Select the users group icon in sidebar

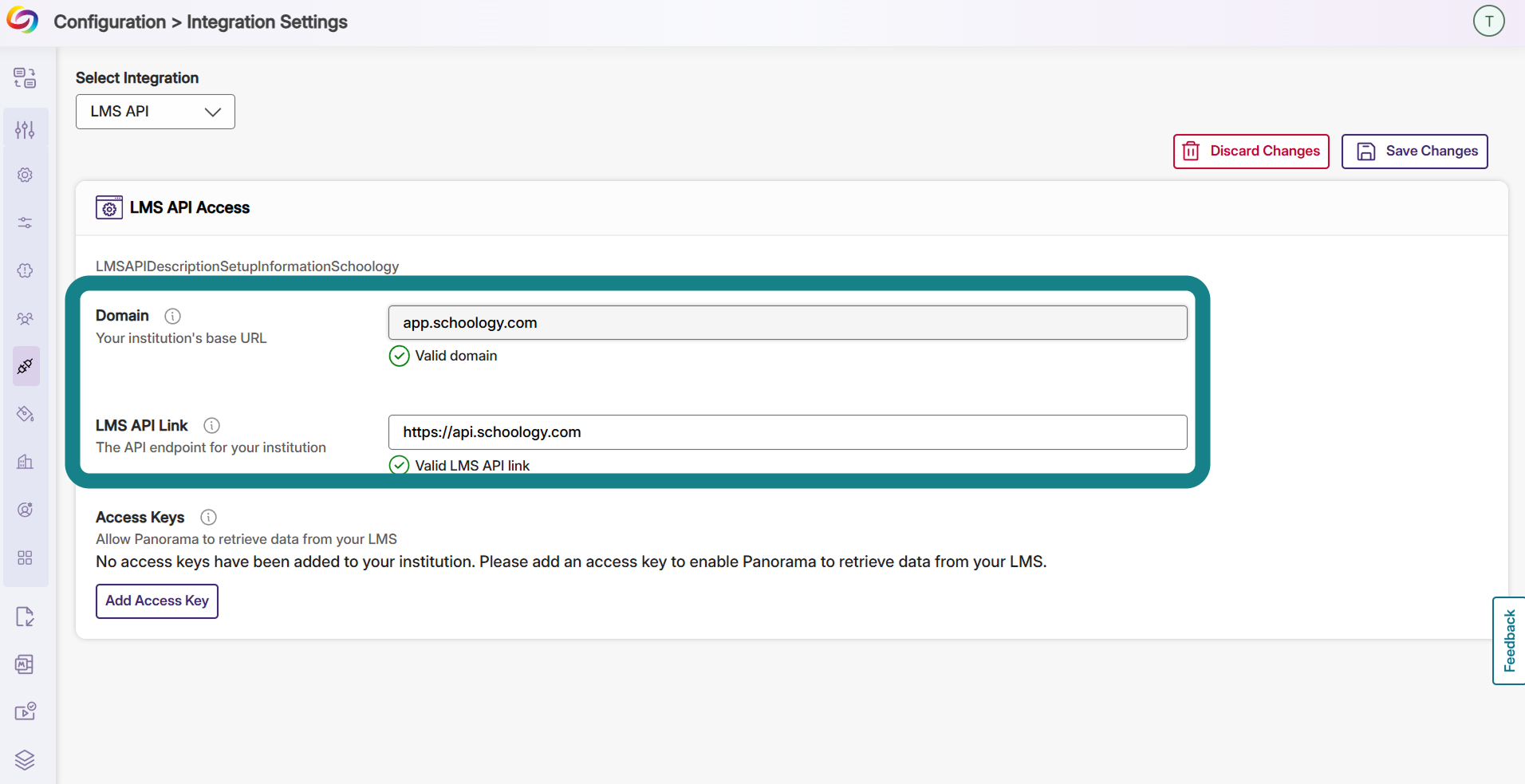[x=25, y=318]
